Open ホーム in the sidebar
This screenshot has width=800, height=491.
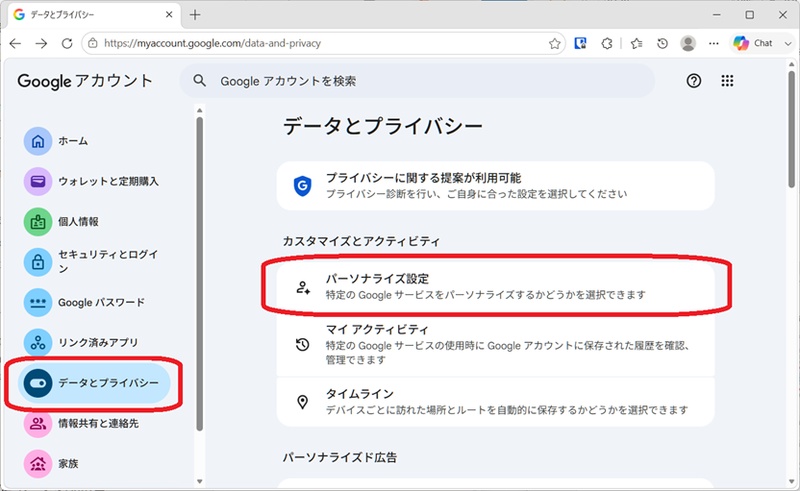94,141
